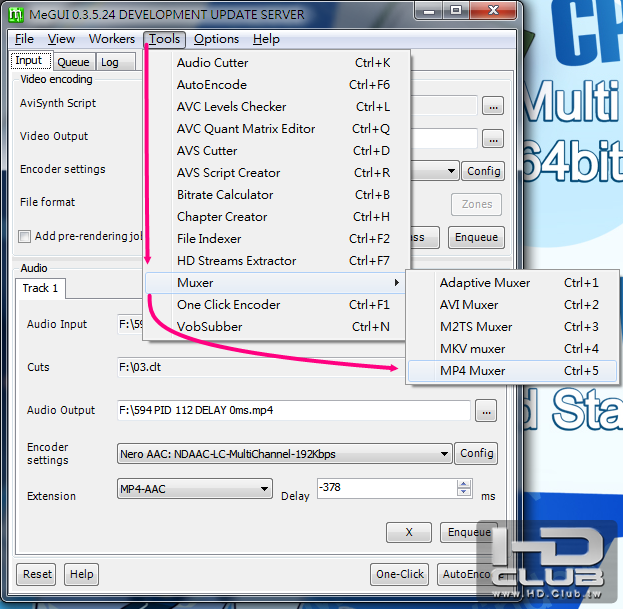The image size is (623, 609).
Task: Launch VobSubber tool
Action: click(277, 327)
